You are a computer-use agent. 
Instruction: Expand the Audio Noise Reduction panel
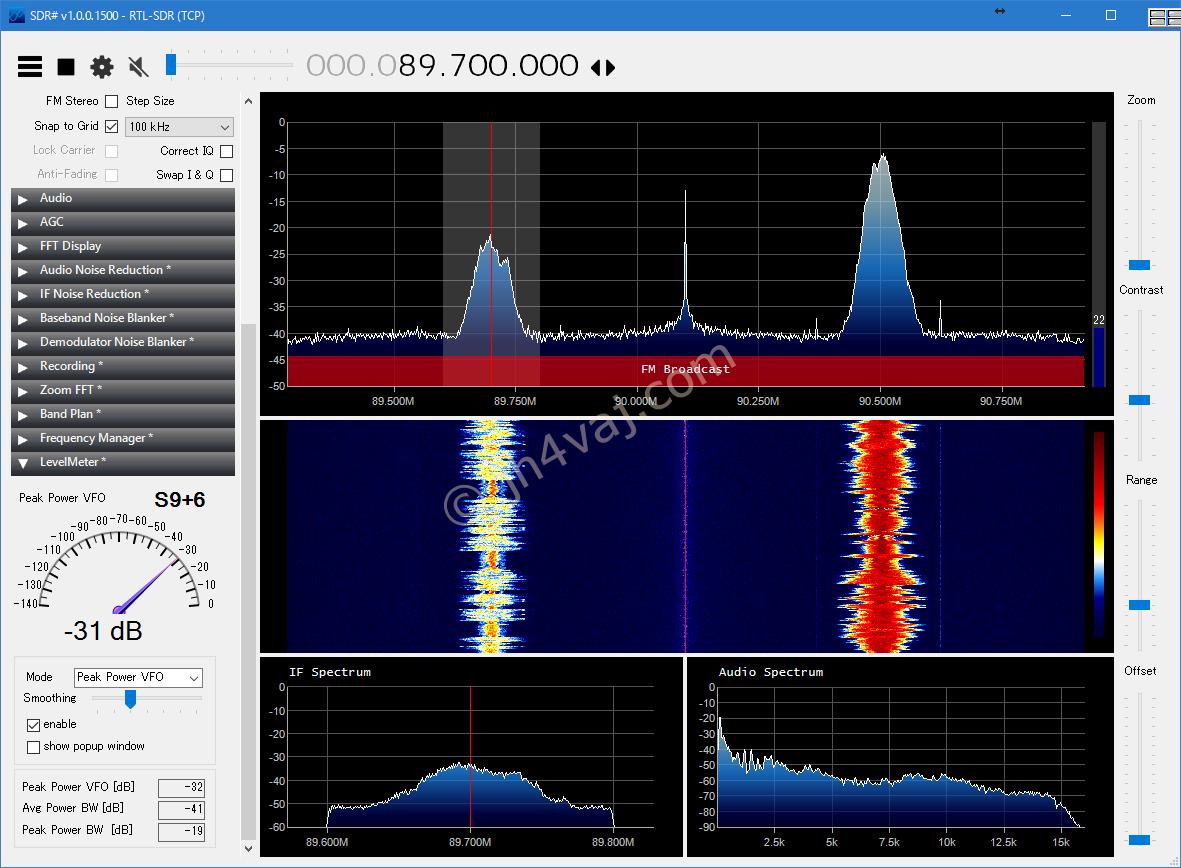click(x=123, y=270)
